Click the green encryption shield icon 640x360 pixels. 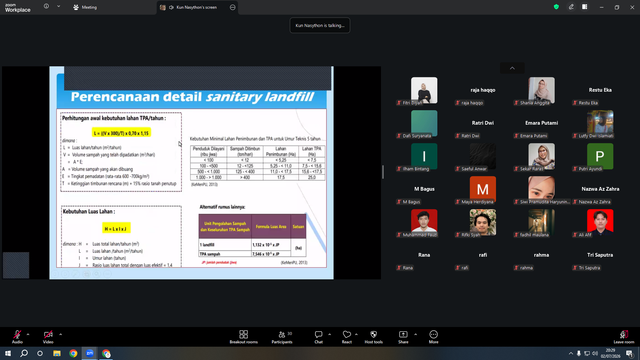point(556,7)
